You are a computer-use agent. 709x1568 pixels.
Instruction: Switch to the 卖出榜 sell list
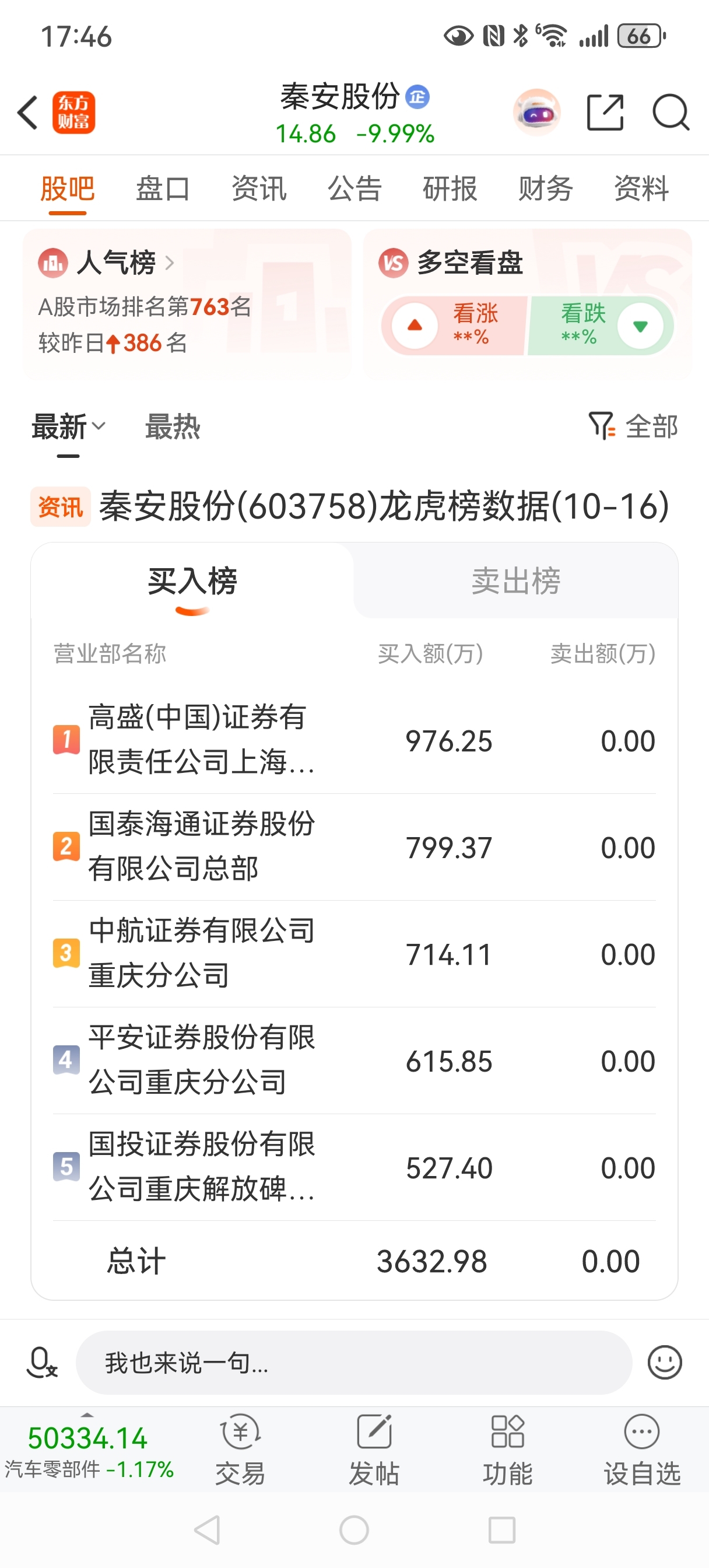[x=515, y=580]
